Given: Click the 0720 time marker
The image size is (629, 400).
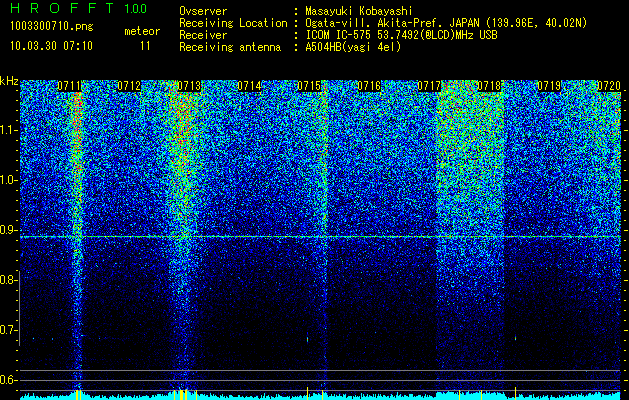Looking at the screenshot, I should (x=609, y=86).
